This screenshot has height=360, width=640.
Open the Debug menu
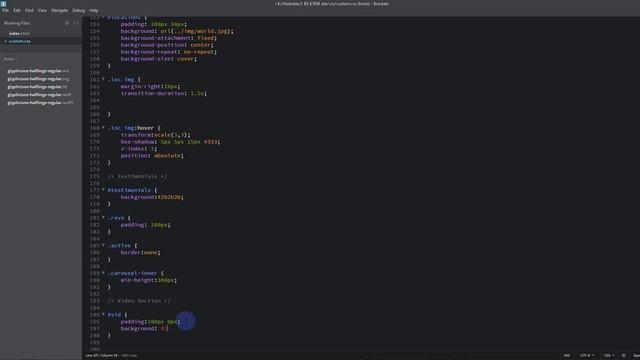tap(78, 10)
